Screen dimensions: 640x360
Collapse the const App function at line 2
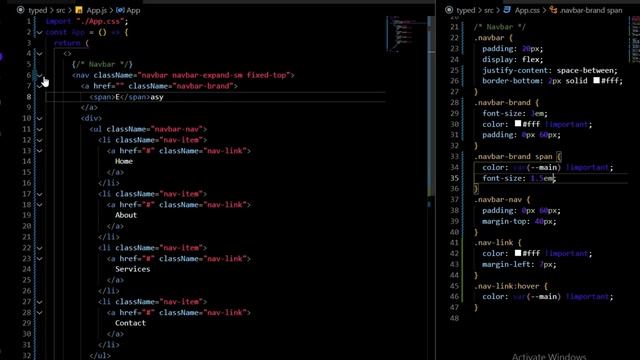pyautogui.click(x=40, y=32)
